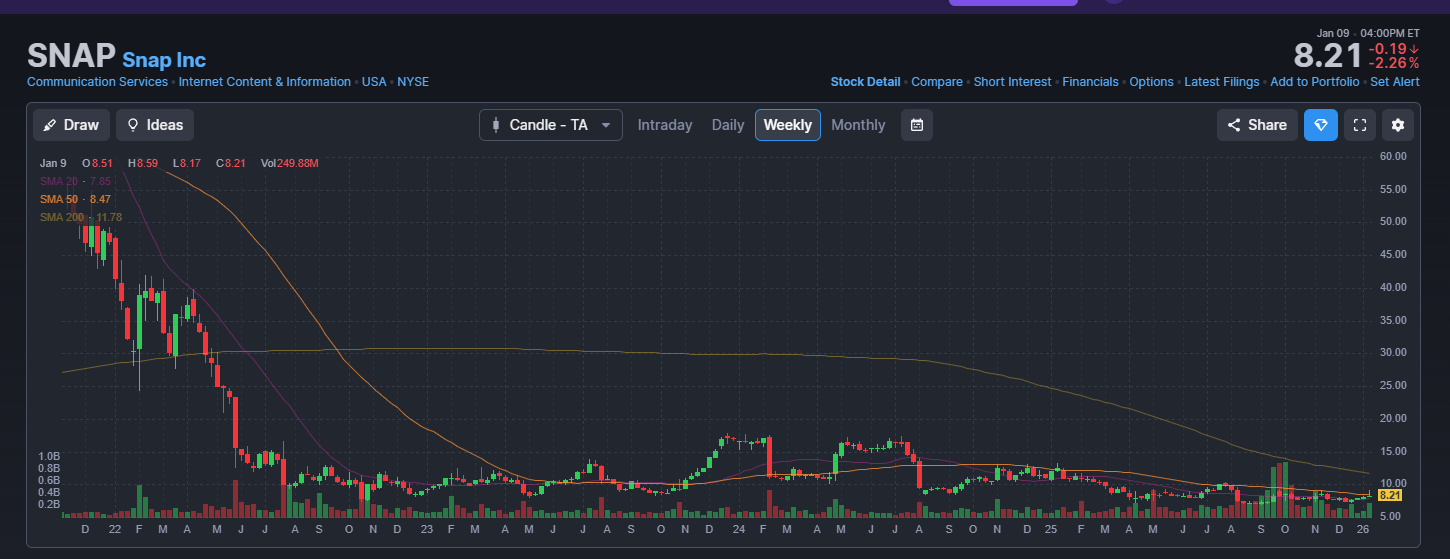
Task: Click the 8.21 last price quote
Action: point(1328,55)
